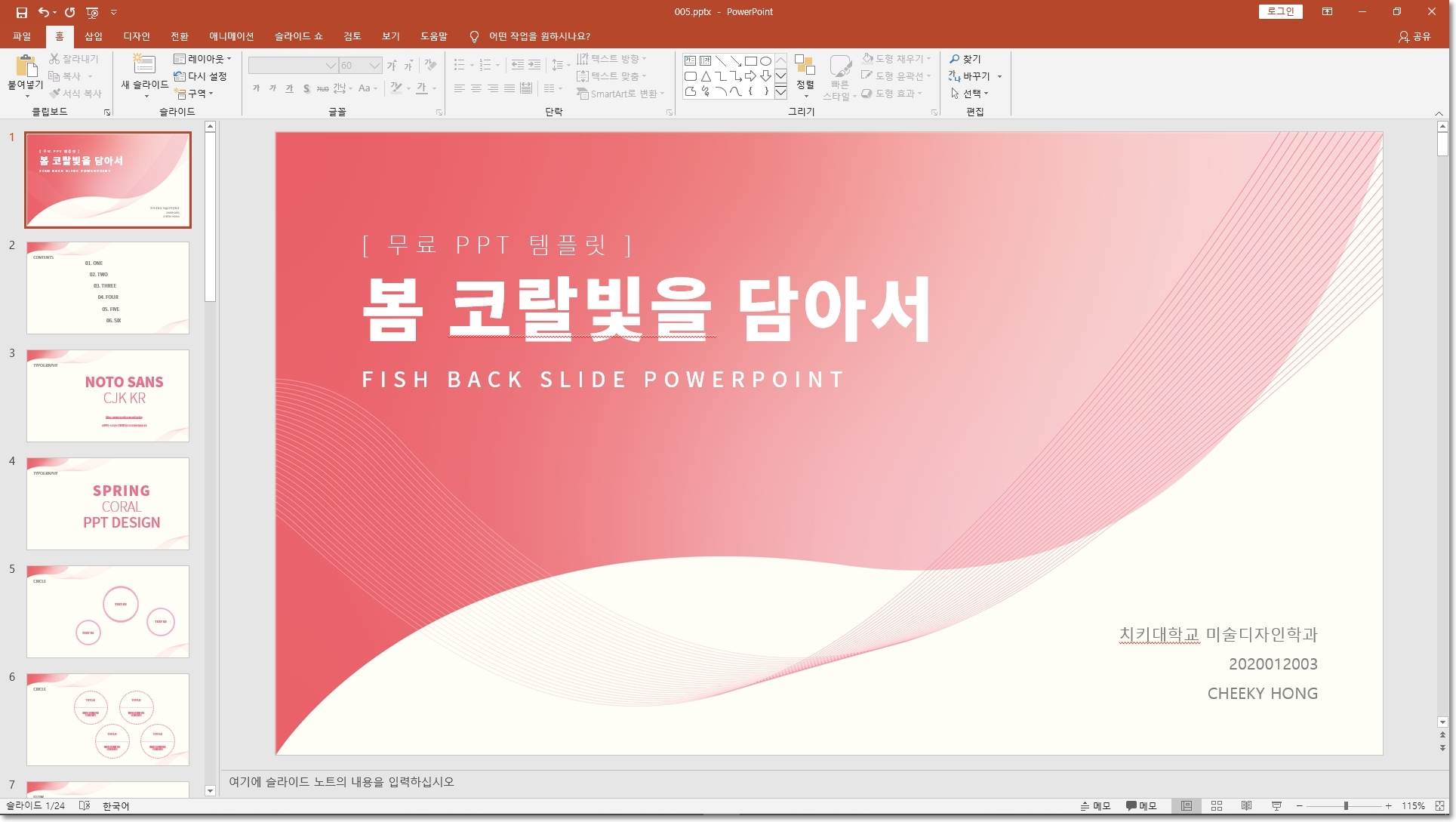Select slide 3 thumbnail NOTO SANS CJK KR
This screenshot has width=1456, height=822.
108,396
